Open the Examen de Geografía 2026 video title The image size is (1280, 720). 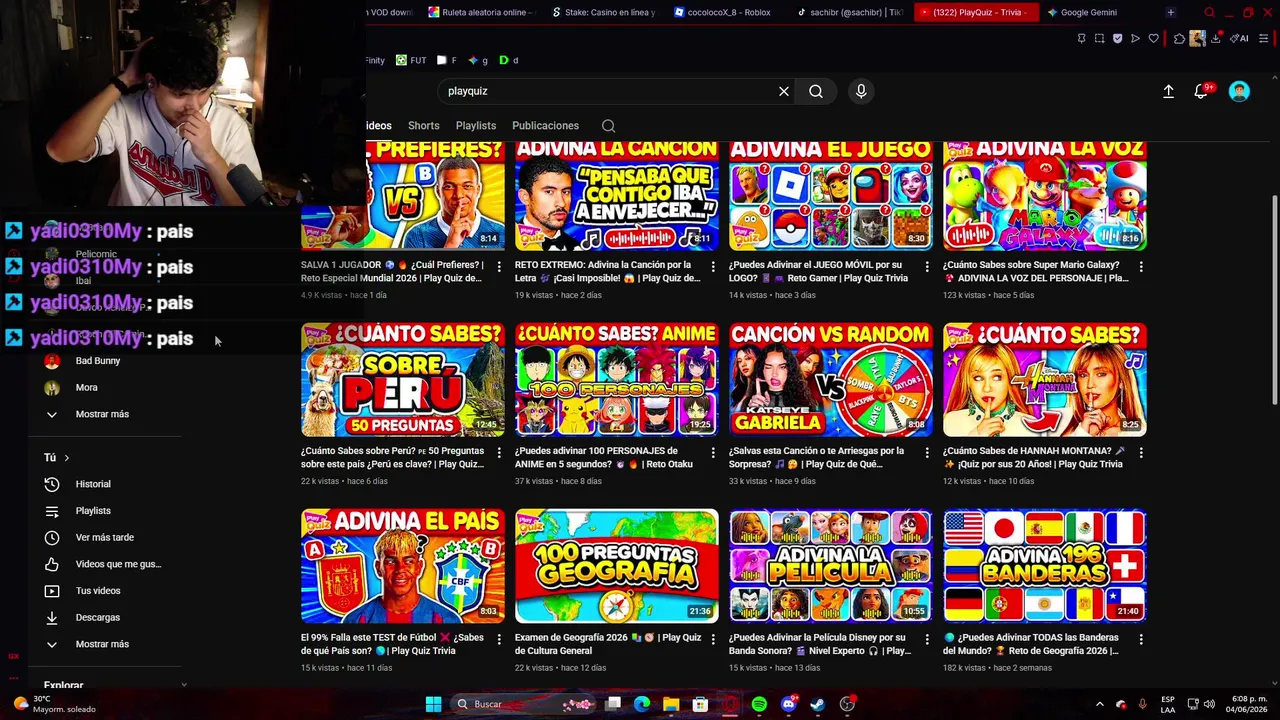[608, 644]
